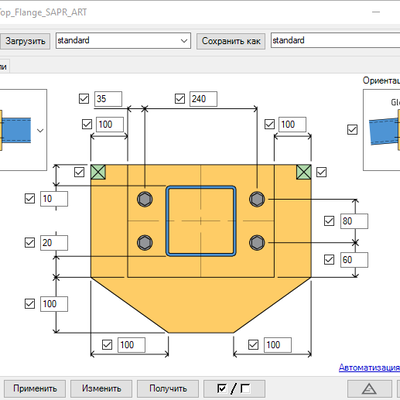
Task: Toggle checkbox beside value 60
Action: click(x=329, y=260)
